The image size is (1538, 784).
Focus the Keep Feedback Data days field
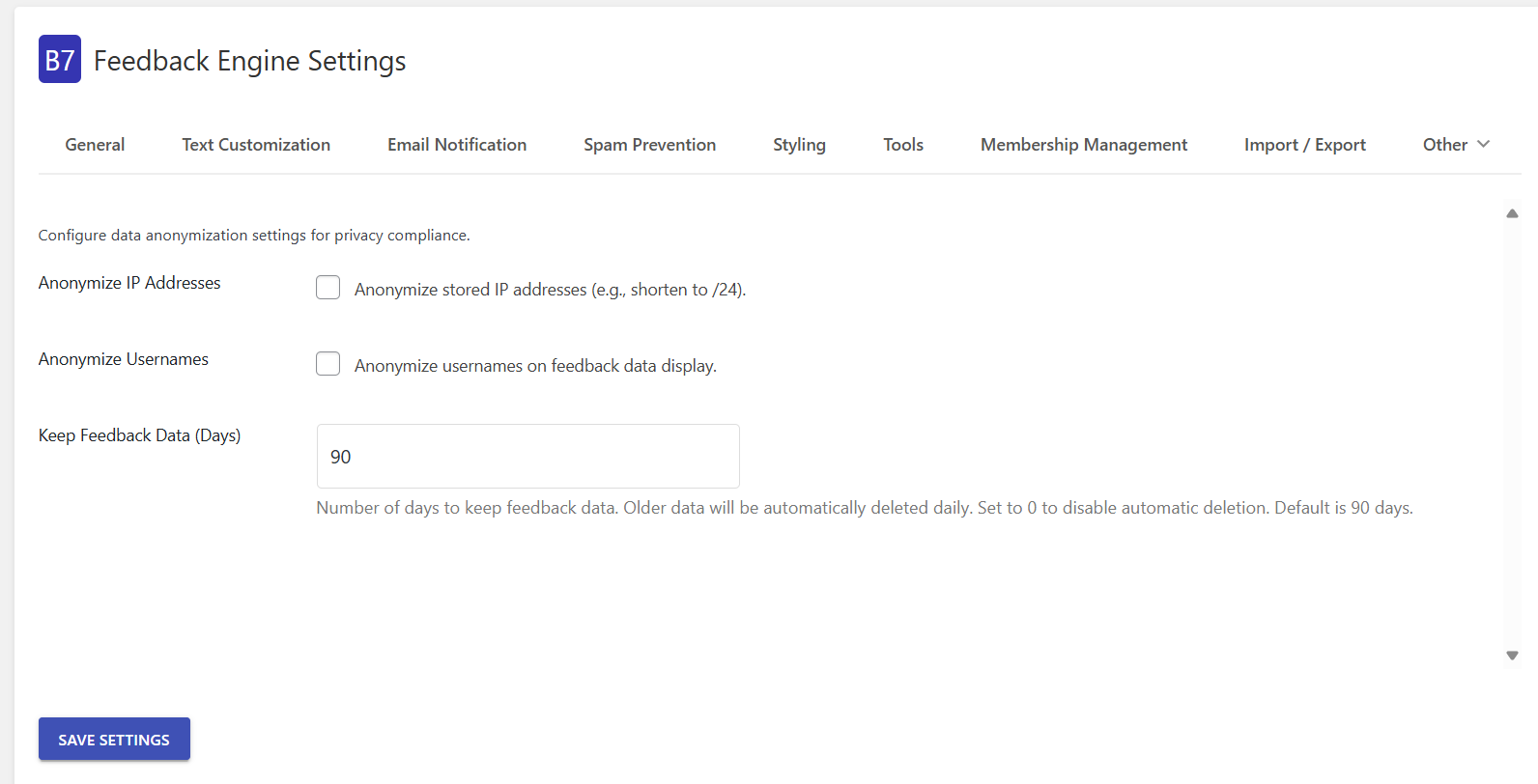coord(528,456)
